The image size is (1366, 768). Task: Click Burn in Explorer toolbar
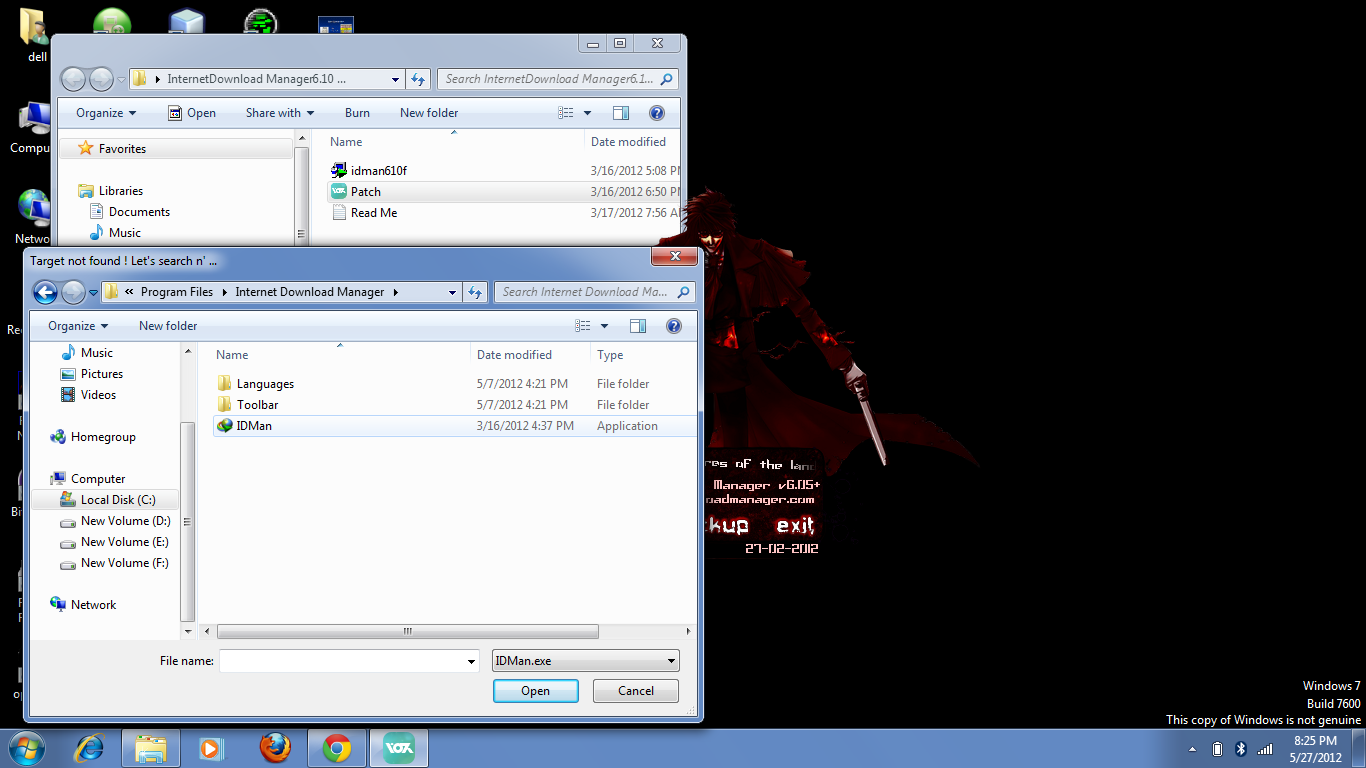click(x=357, y=113)
